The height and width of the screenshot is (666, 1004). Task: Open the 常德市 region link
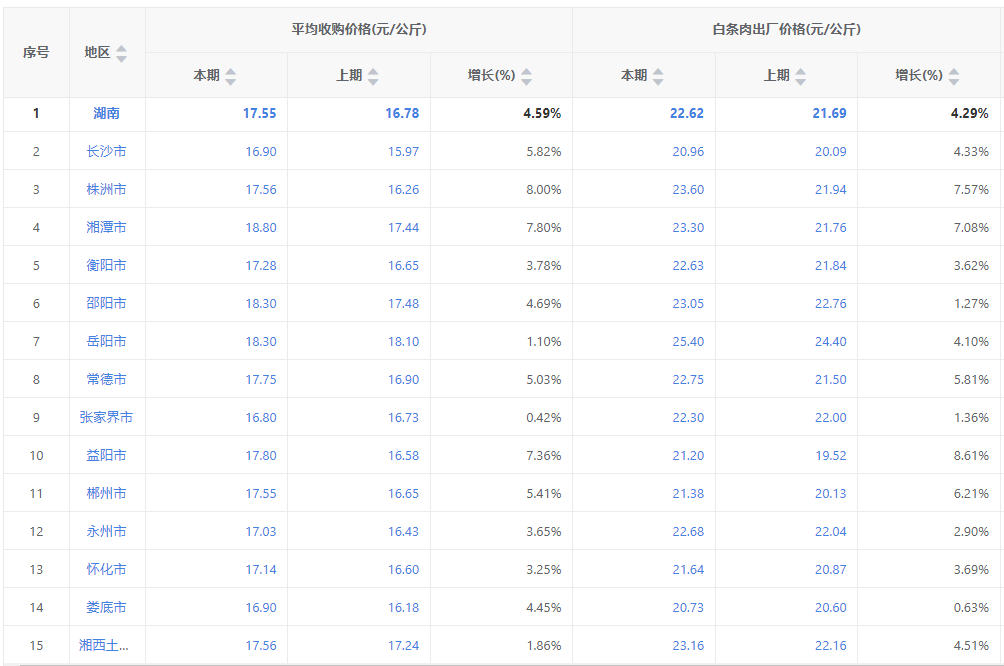click(106, 379)
